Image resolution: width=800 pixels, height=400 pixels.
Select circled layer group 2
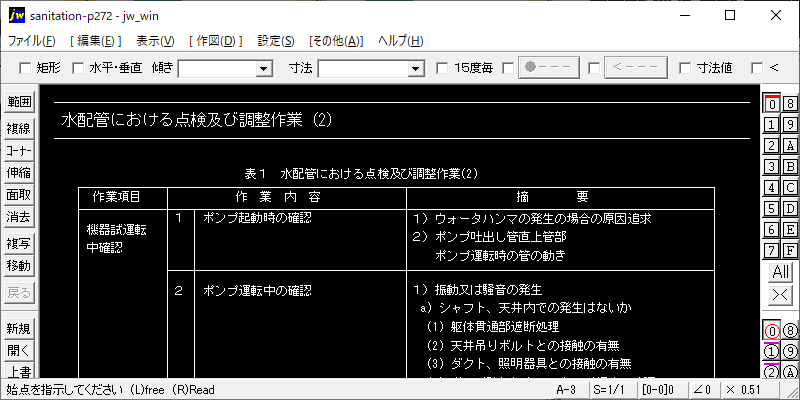772,371
